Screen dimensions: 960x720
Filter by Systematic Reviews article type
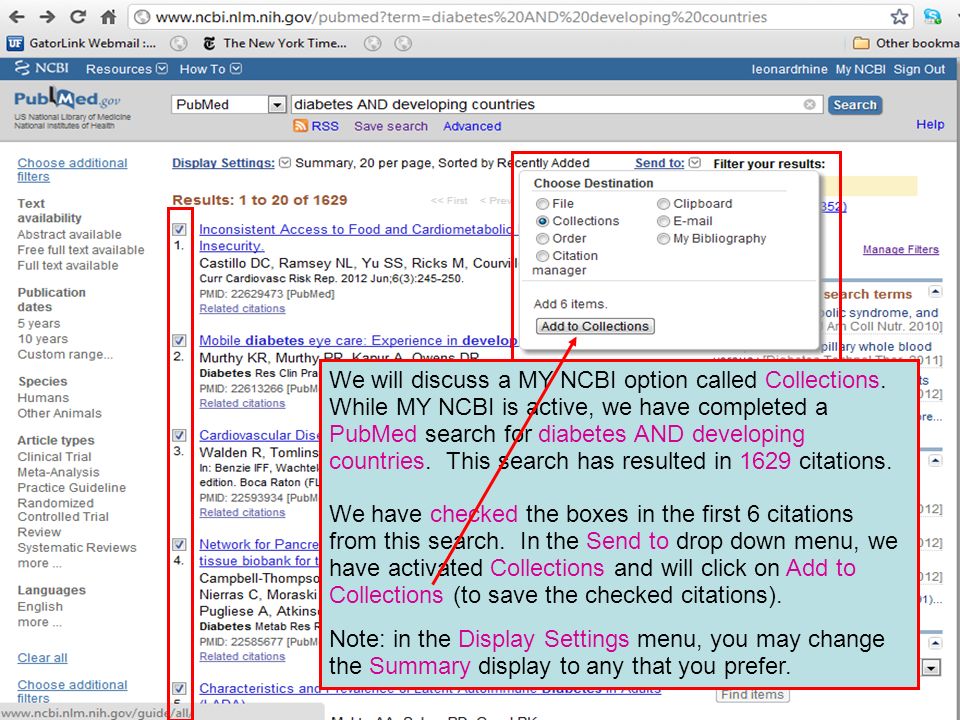point(77,547)
